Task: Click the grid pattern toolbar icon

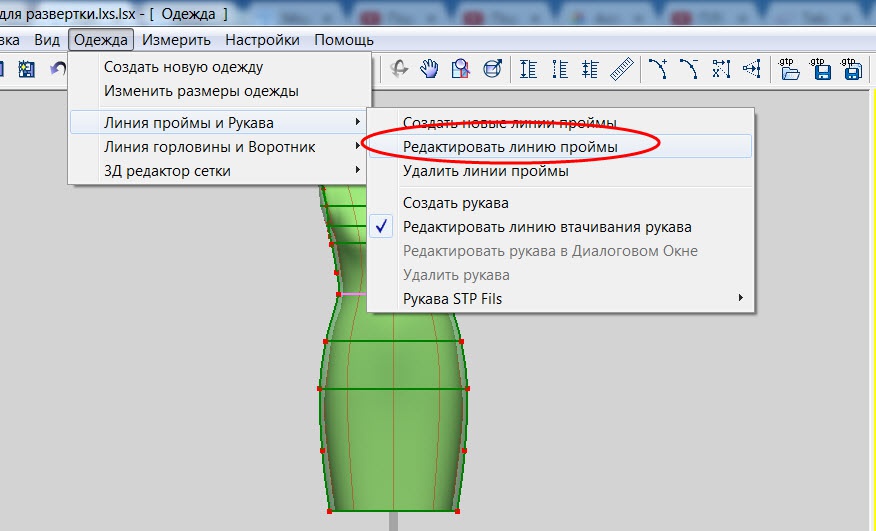Action: coord(26,69)
